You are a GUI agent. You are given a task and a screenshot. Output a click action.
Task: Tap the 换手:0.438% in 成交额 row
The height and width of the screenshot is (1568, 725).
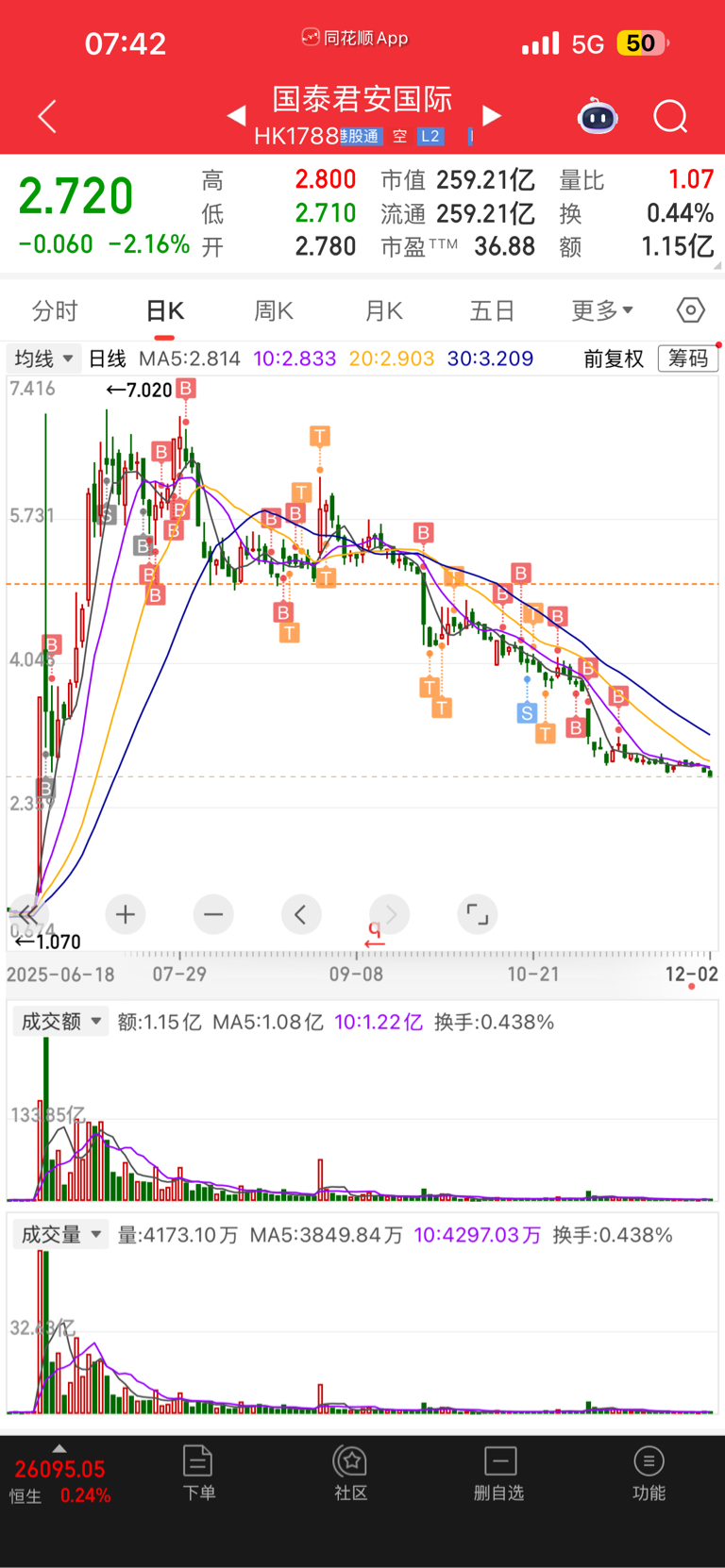[494, 1023]
